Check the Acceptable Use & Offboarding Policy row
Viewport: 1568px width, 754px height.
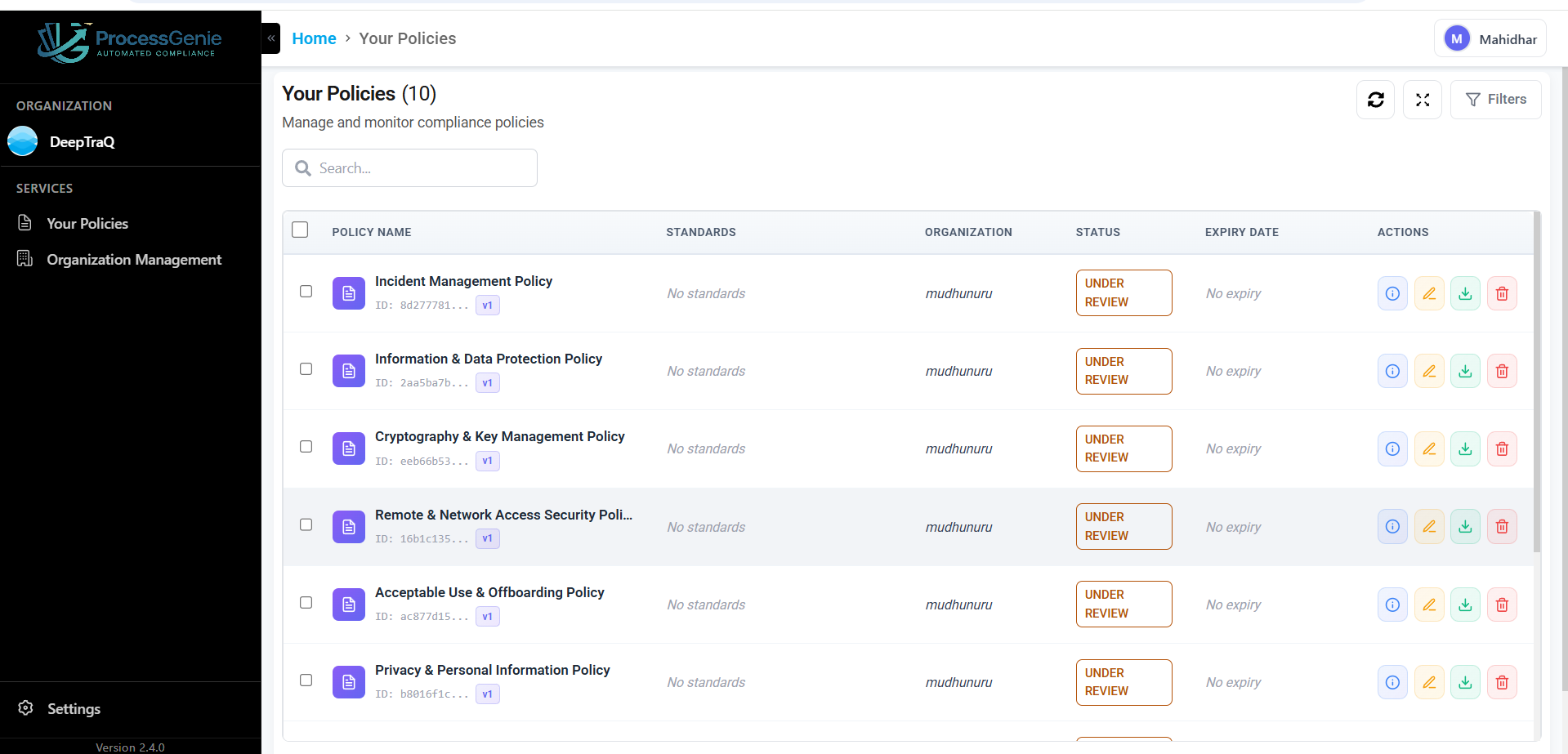click(306, 603)
